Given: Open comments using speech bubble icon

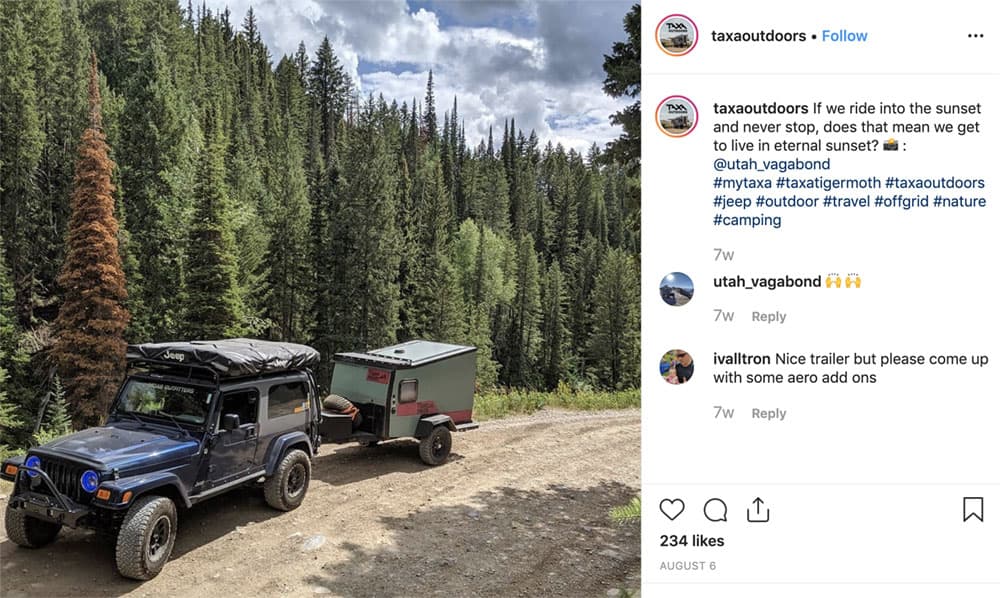Looking at the screenshot, I should coord(716,510).
